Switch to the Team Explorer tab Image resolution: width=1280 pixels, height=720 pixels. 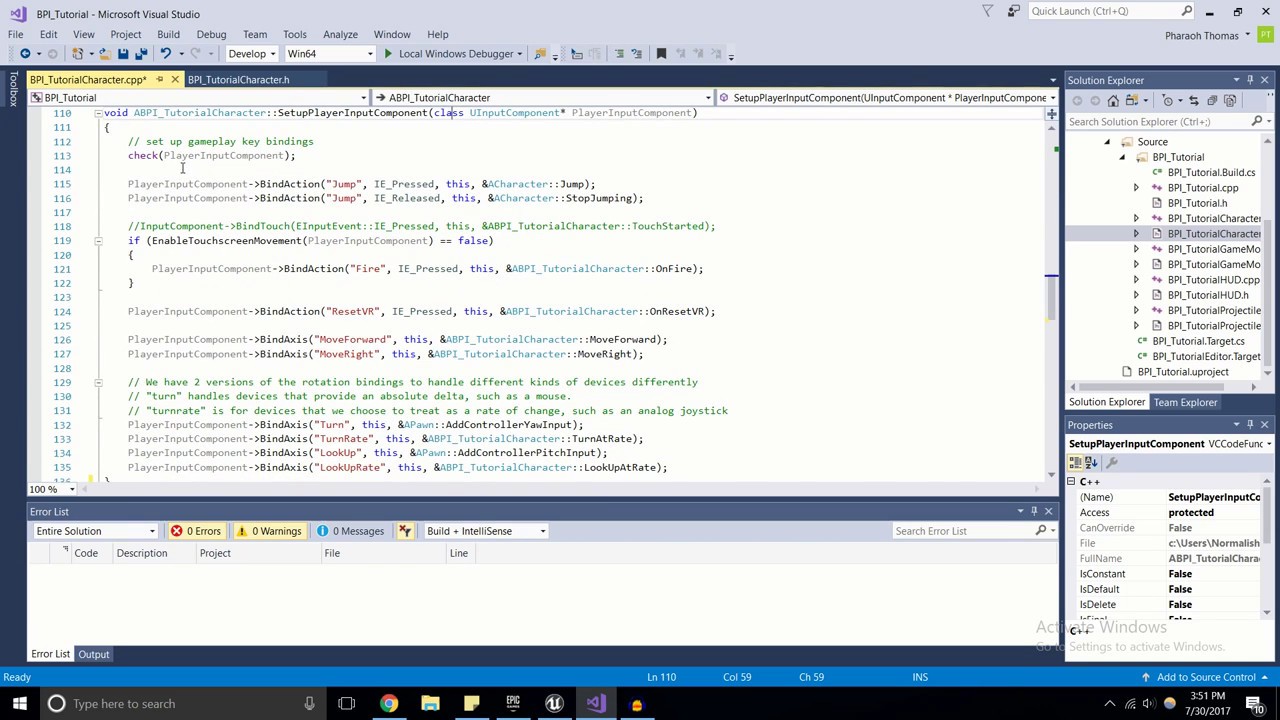pyautogui.click(x=1185, y=402)
